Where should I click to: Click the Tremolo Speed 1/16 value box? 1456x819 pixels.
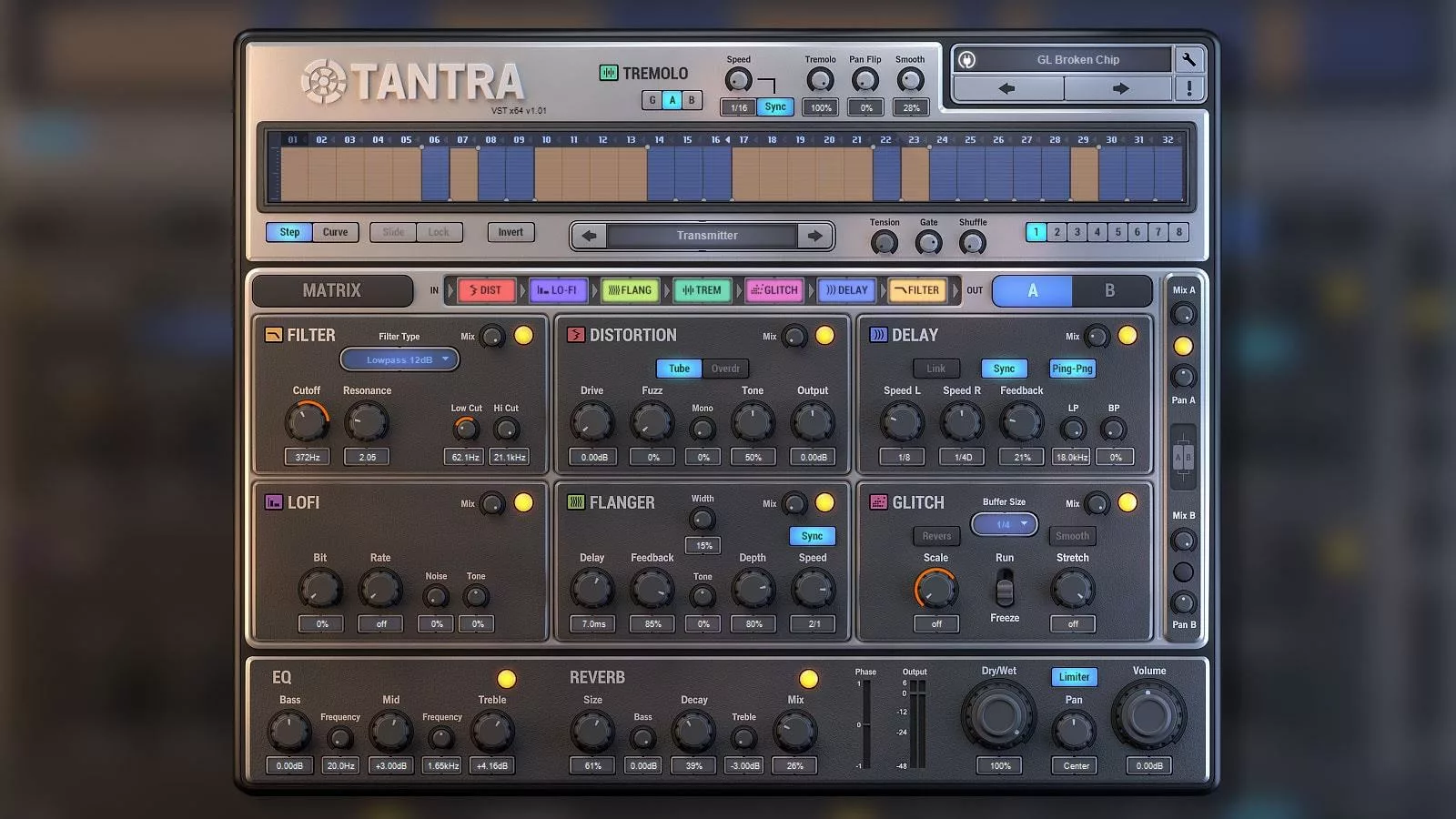click(738, 107)
